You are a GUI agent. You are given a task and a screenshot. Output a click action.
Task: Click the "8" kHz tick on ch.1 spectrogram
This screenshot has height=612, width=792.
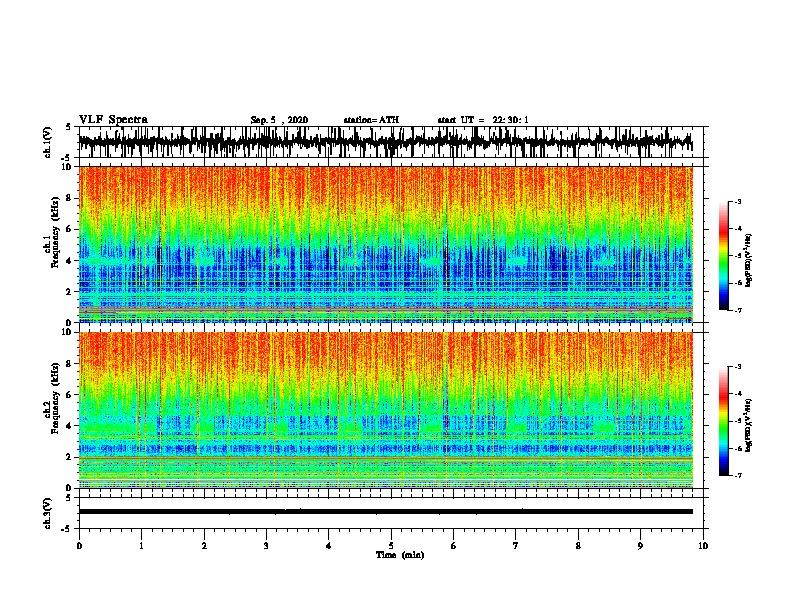click(x=70, y=198)
